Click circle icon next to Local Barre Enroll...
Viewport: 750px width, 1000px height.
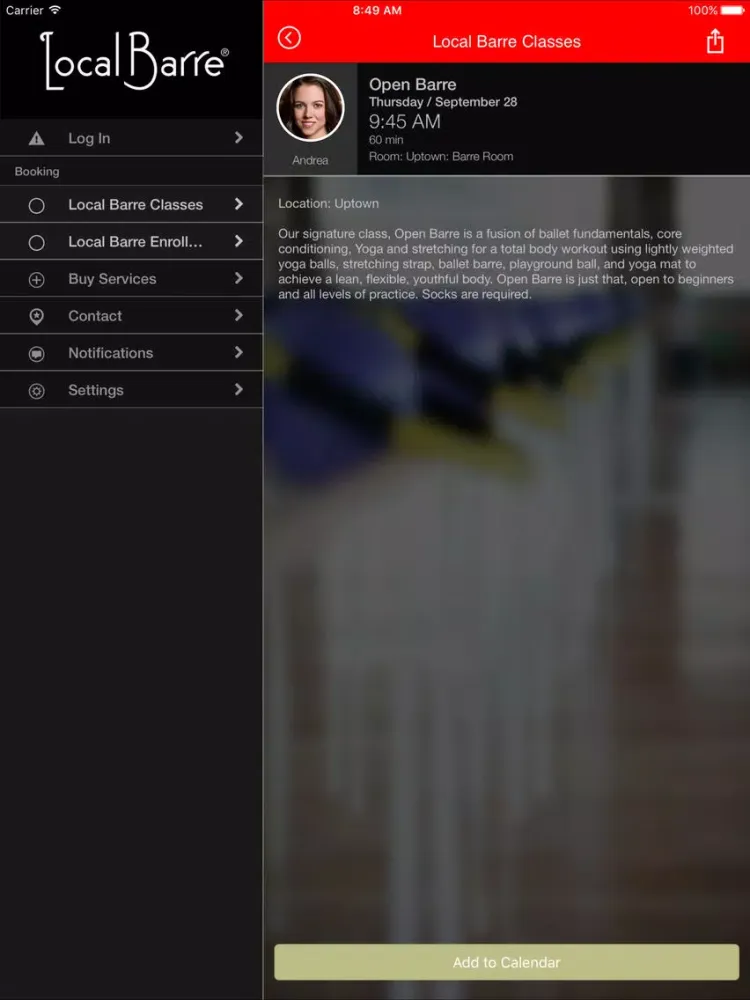(36, 242)
